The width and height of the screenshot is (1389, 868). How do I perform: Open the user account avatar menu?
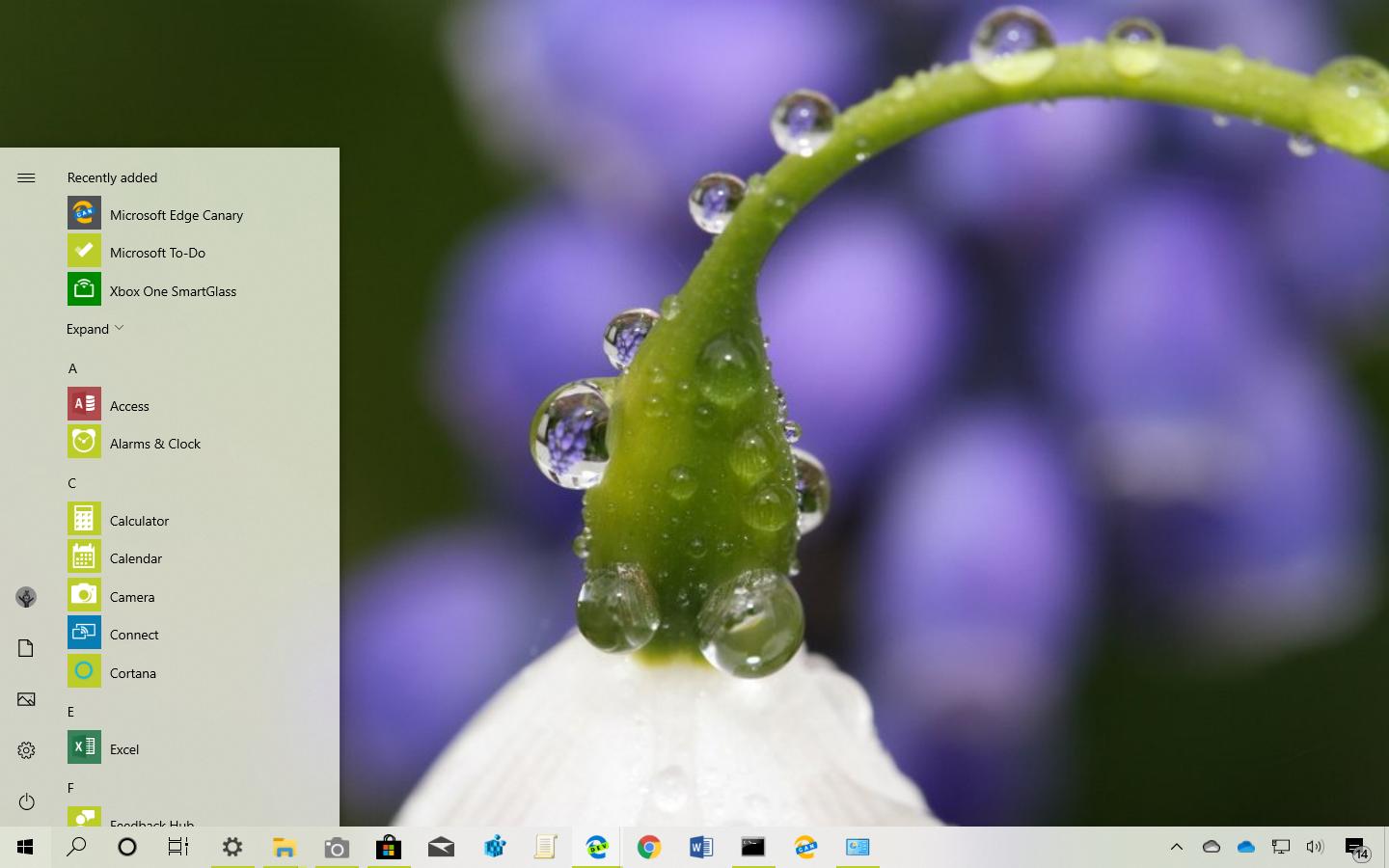click(26, 598)
